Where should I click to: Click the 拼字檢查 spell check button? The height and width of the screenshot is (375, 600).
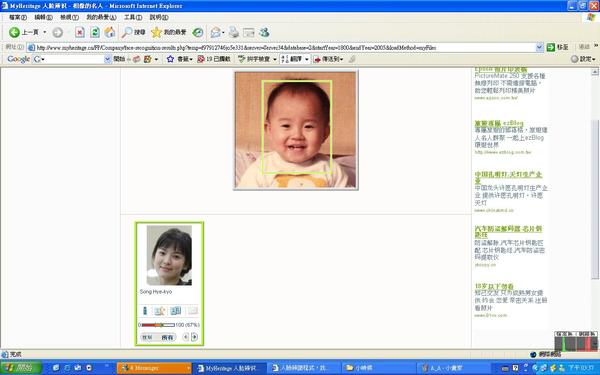254,59
